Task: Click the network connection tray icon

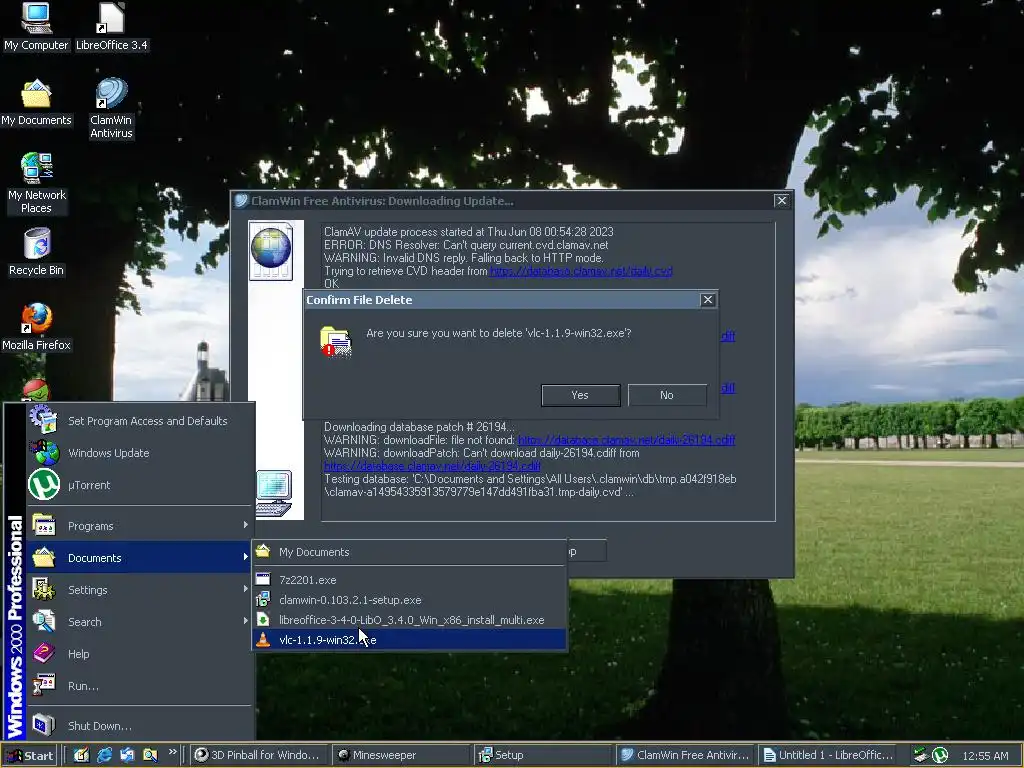Action: [x=921, y=755]
